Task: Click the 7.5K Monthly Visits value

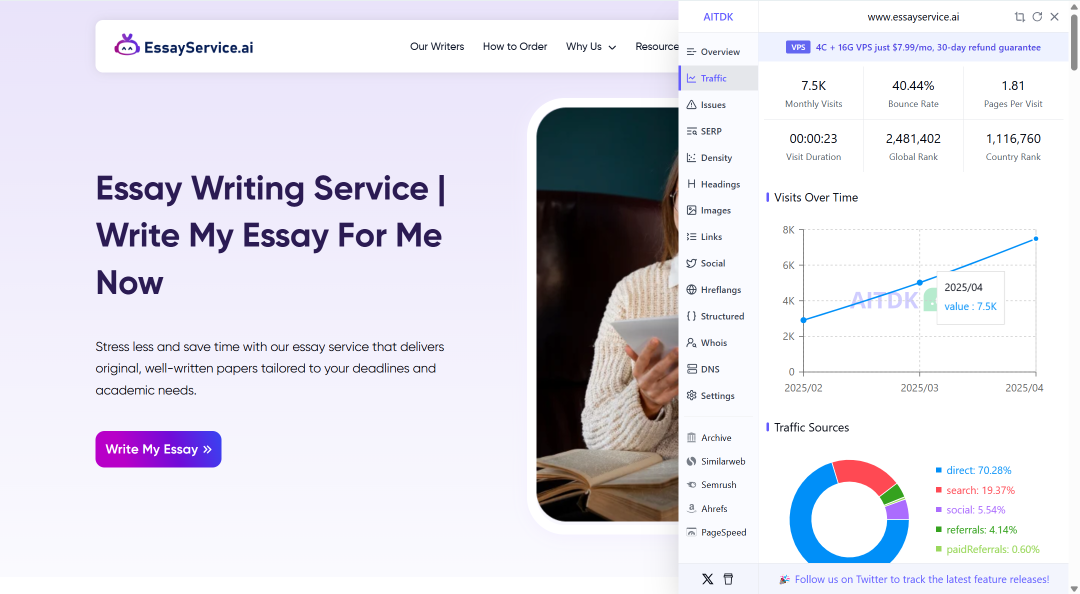Action: pos(813,85)
